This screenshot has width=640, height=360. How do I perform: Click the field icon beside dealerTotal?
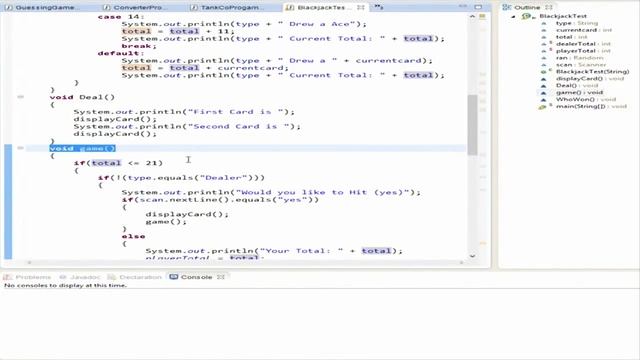tap(544, 44)
